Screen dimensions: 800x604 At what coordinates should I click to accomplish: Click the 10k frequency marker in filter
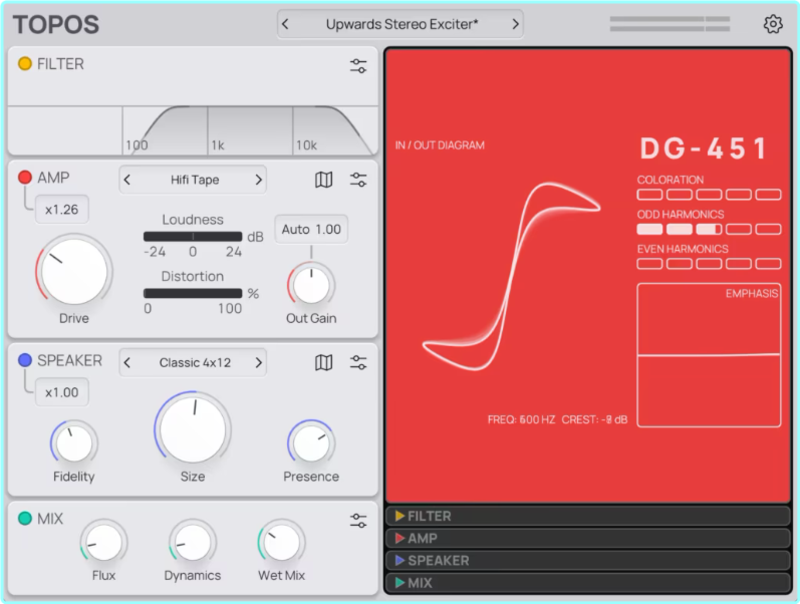pyautogui.click(x=307, y=145)
